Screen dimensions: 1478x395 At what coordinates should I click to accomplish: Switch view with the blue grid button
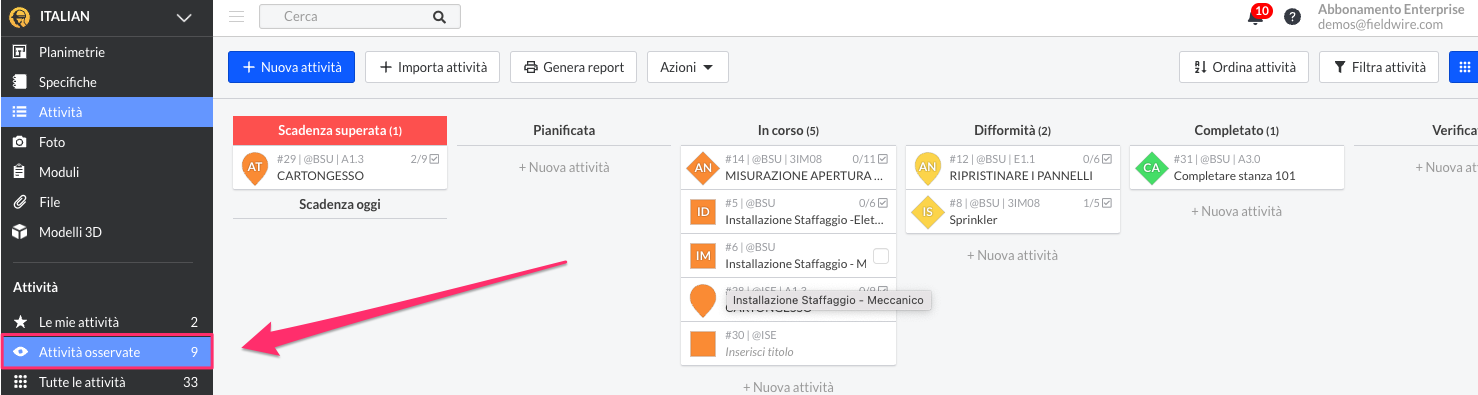(x=1464, y=67)
